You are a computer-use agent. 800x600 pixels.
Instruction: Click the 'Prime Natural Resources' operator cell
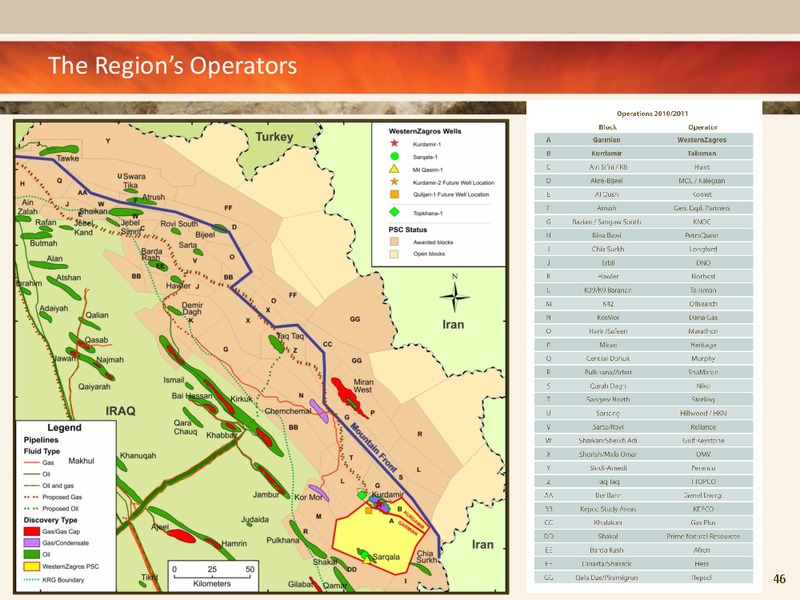(702, 536)
